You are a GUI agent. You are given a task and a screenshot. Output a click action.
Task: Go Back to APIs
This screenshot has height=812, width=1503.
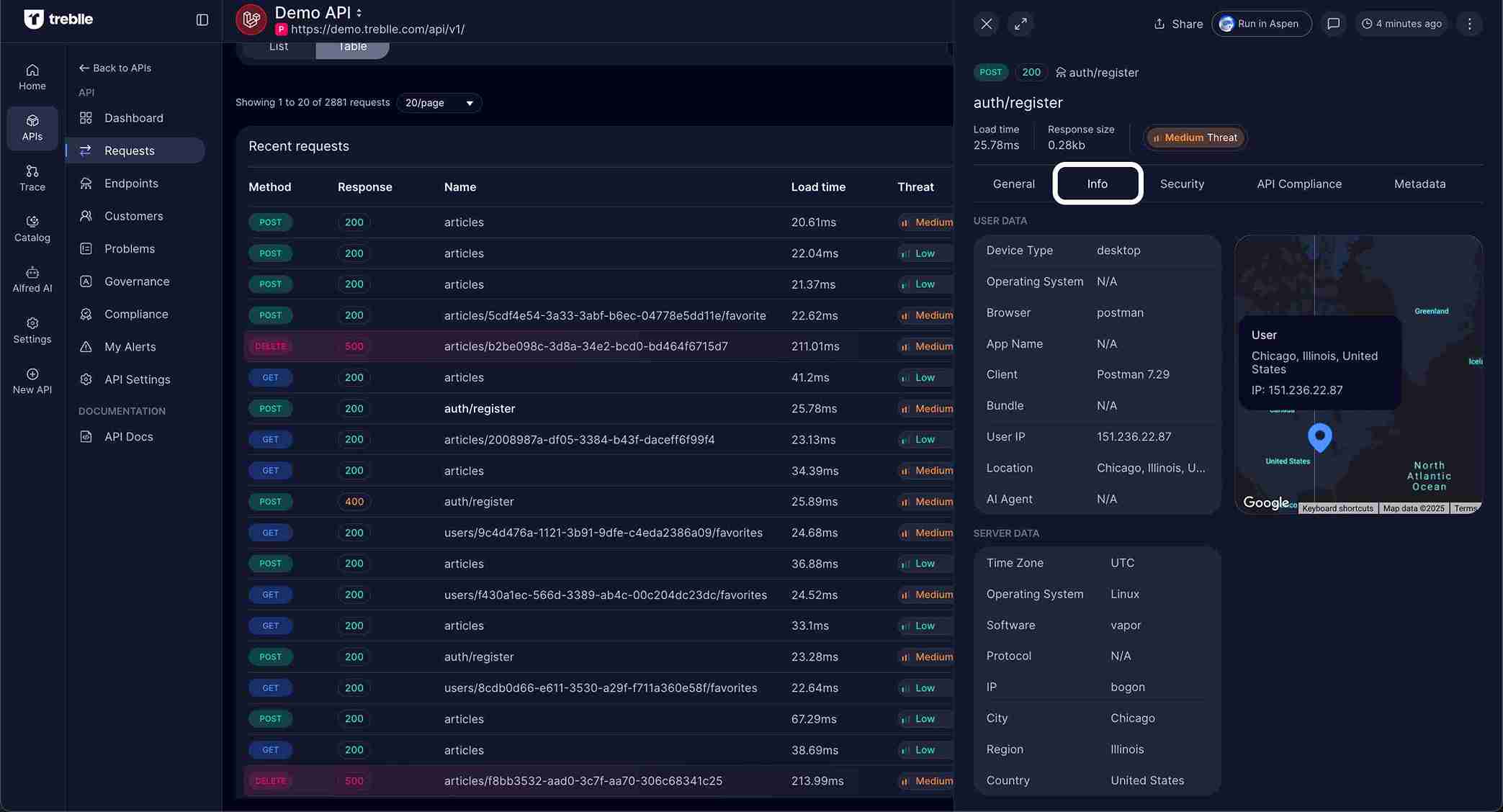tap(115, 68)
